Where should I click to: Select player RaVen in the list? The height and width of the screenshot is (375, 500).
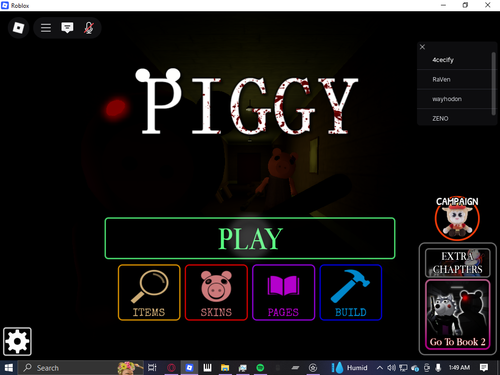455,79
